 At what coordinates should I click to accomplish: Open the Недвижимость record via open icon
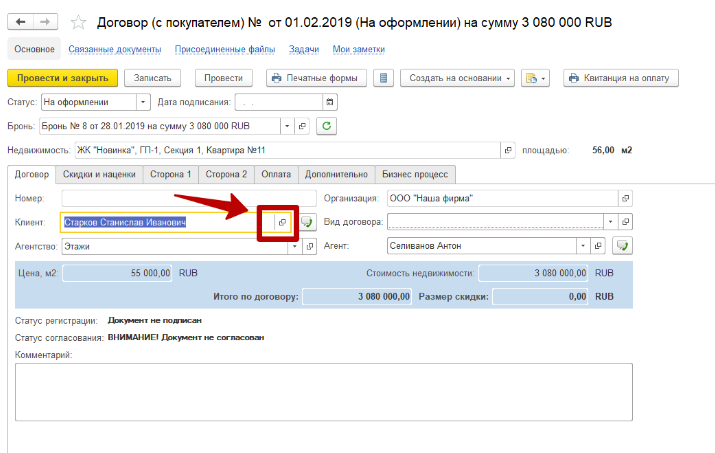click(x=508, y=150)
